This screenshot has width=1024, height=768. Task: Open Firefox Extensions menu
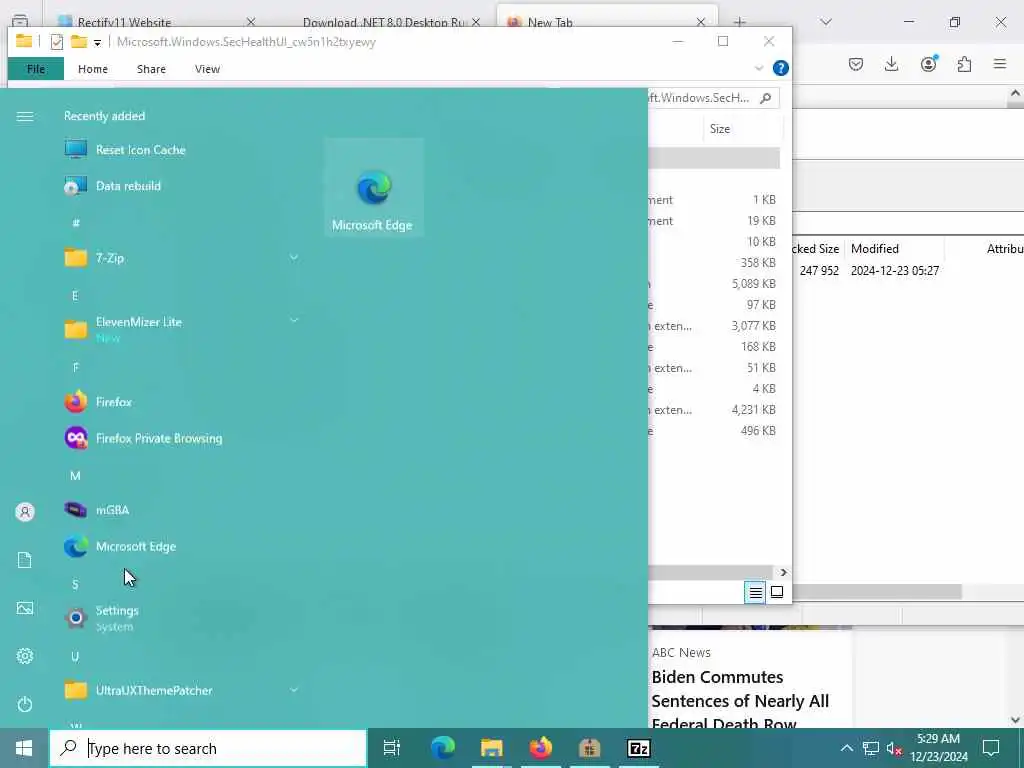click(964, 64)
